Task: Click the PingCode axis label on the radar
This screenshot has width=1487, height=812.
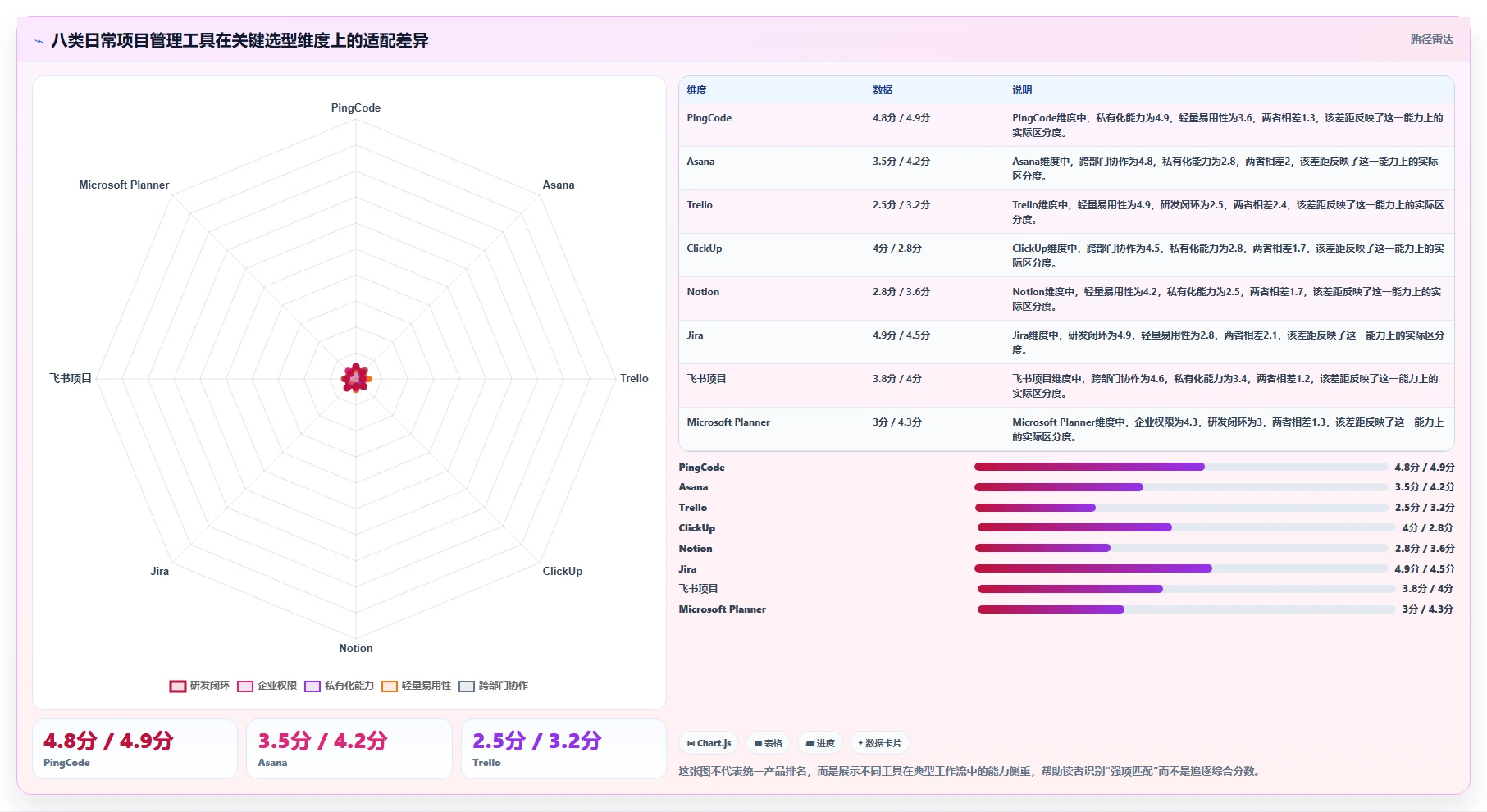Action: click(356, 108)
